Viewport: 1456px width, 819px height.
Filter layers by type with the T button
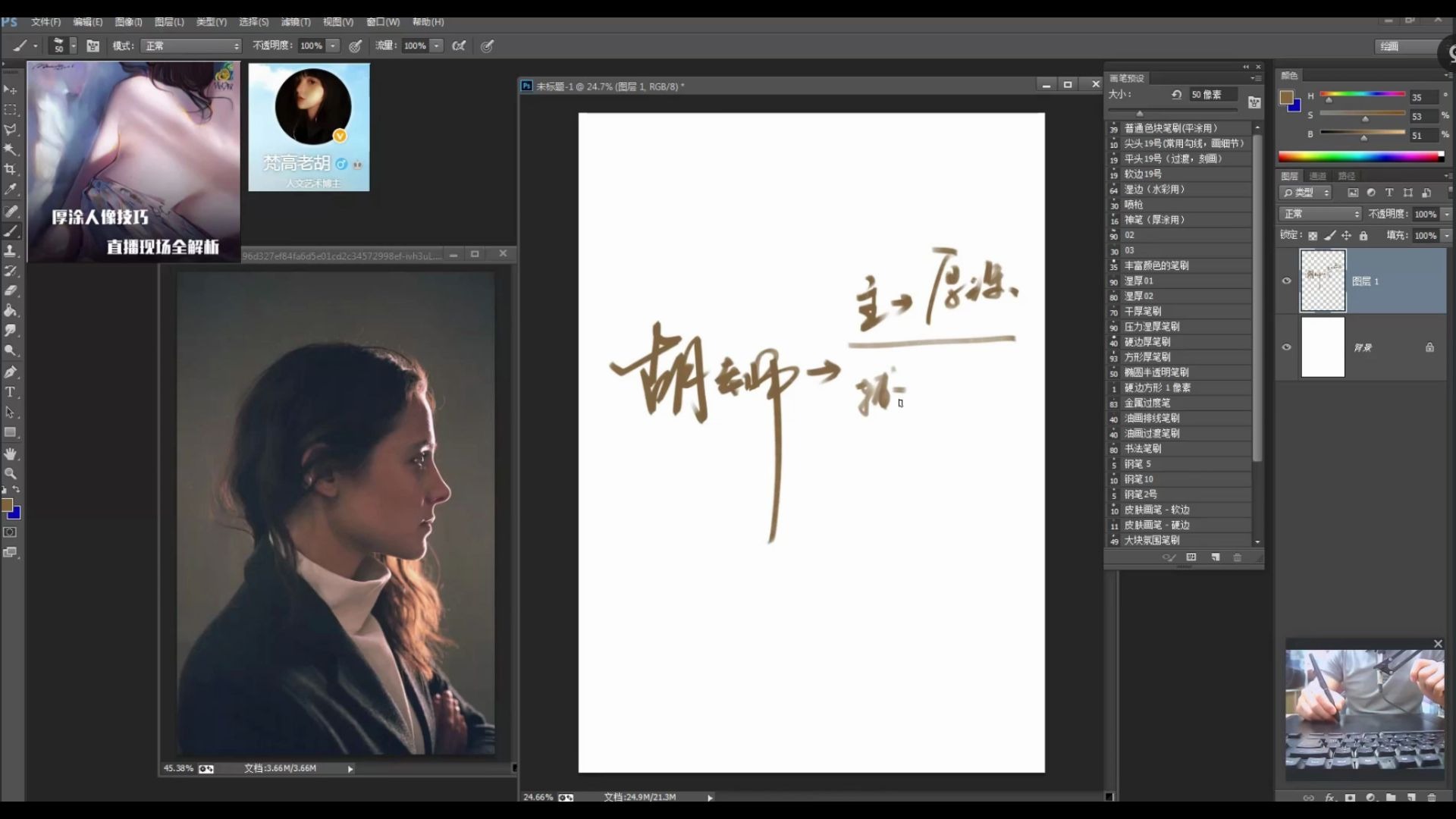tap(1390, 193)
